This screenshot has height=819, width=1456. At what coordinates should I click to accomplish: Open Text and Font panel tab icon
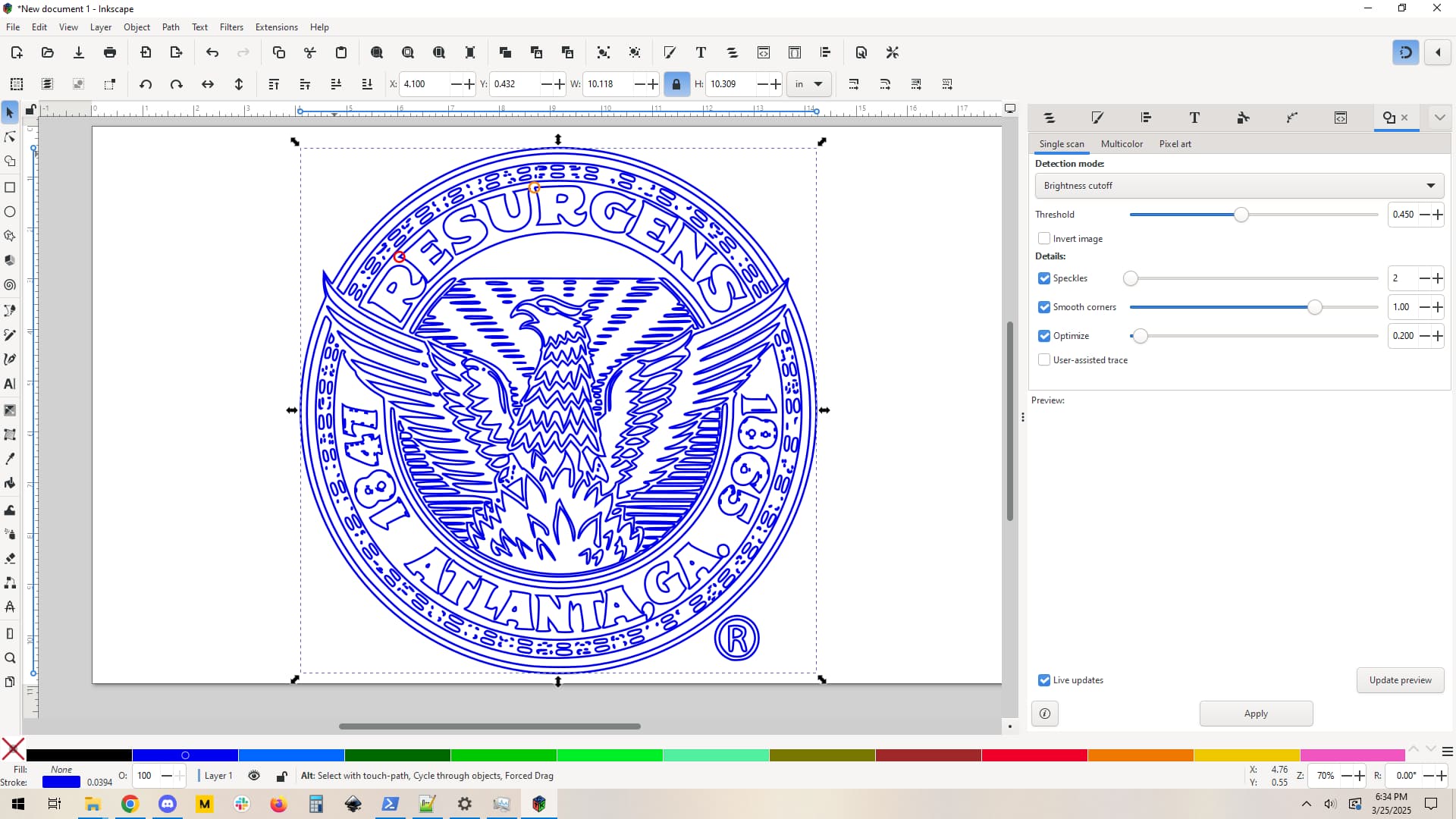coord(1194,118)
